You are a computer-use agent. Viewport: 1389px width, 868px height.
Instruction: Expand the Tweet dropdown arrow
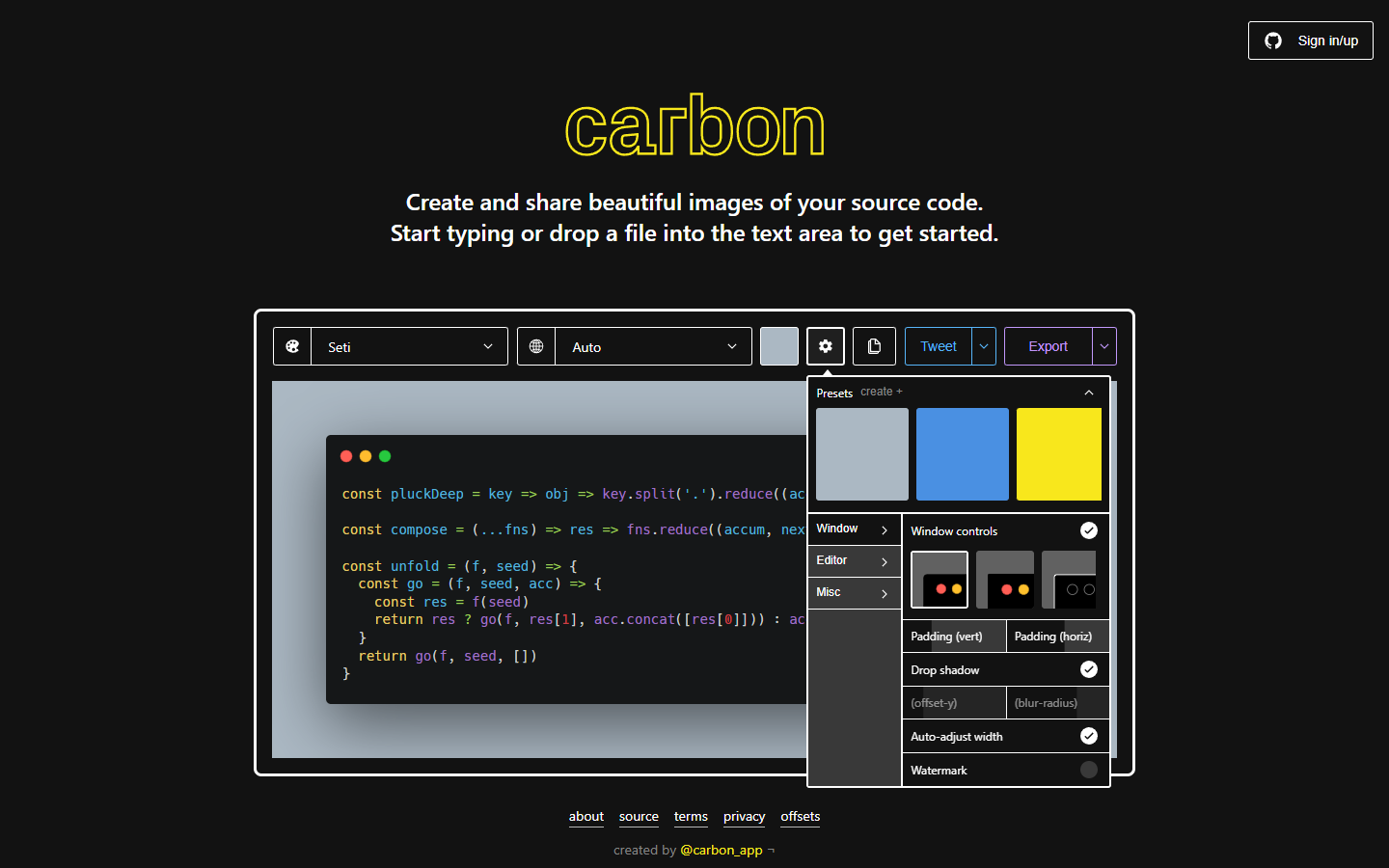(x=984, y=346)
